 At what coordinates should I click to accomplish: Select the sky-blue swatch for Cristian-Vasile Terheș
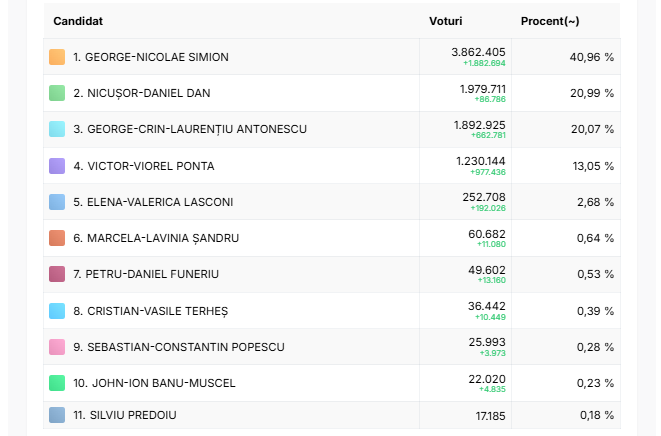(57, 311)
